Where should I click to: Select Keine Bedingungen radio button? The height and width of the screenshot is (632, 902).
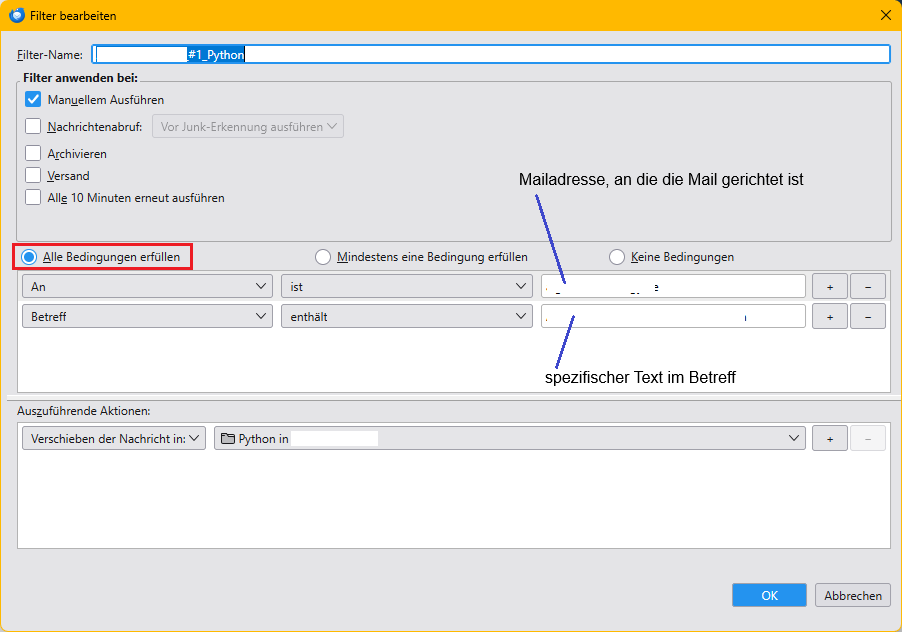coord(617,257)
